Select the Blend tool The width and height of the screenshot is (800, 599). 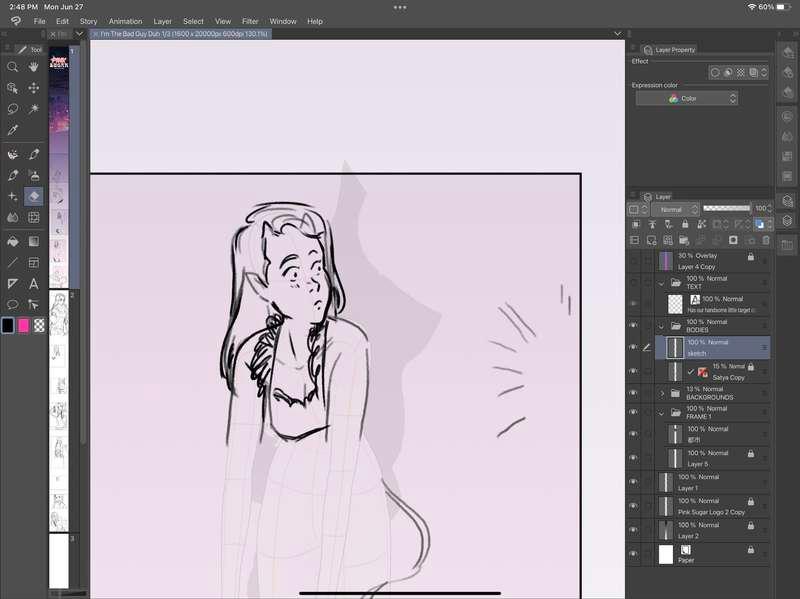point(13,217)
